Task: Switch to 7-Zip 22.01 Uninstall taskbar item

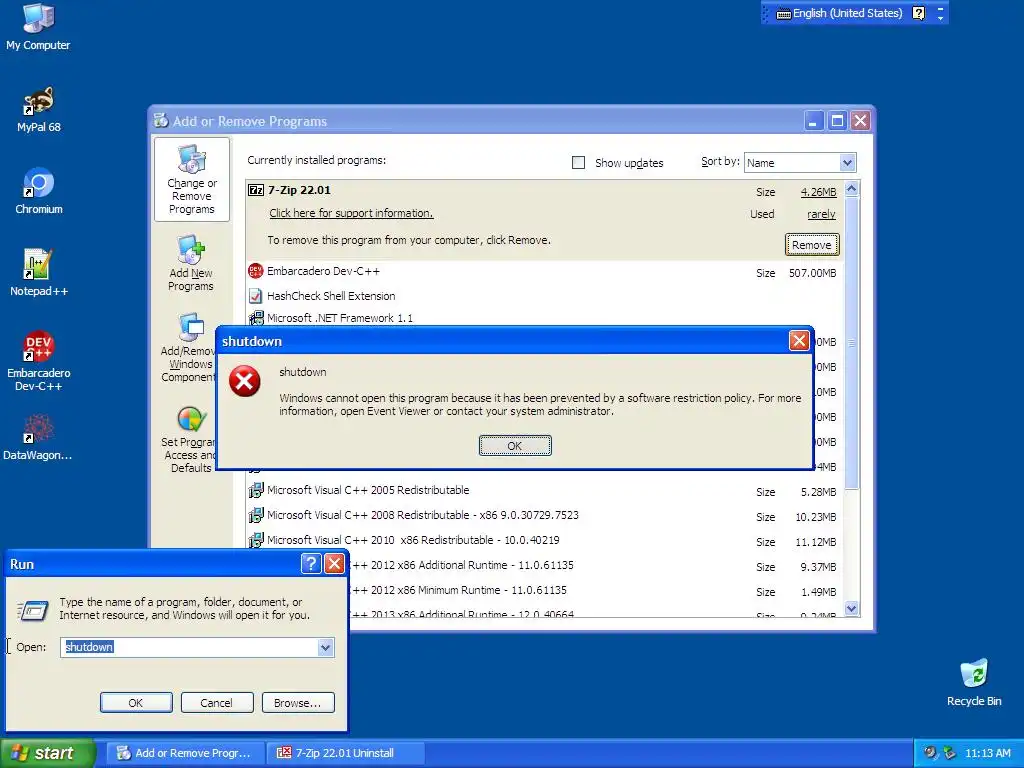Action: (346, 753)
